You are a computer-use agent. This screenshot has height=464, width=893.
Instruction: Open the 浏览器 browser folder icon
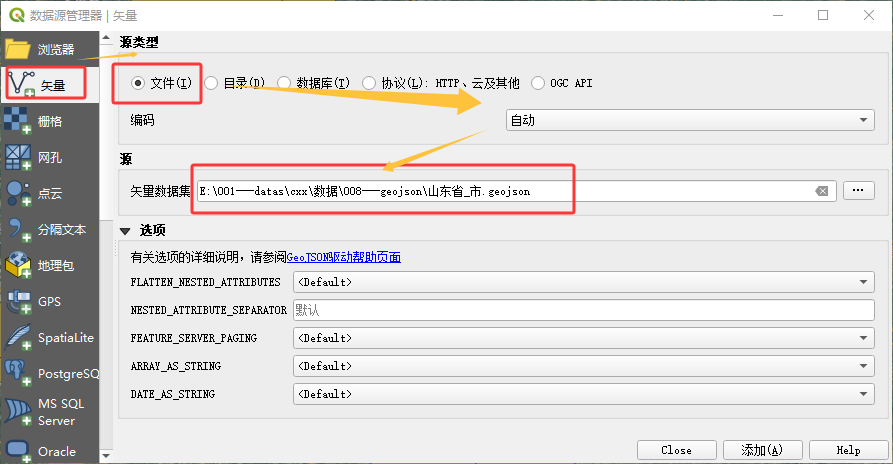tap(17, 49)
